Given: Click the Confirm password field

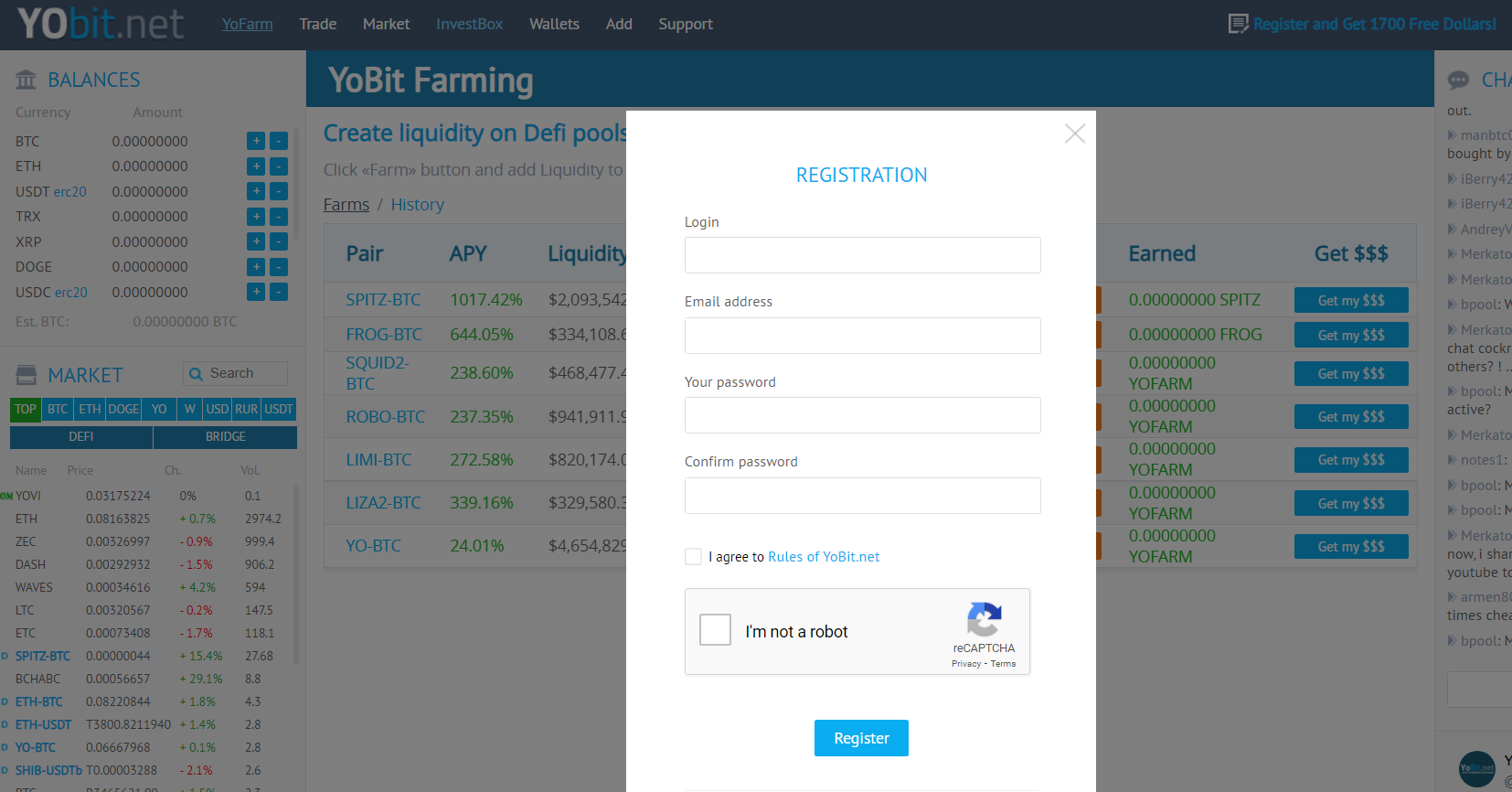Looking at the screenshot, I should [862, 496].
